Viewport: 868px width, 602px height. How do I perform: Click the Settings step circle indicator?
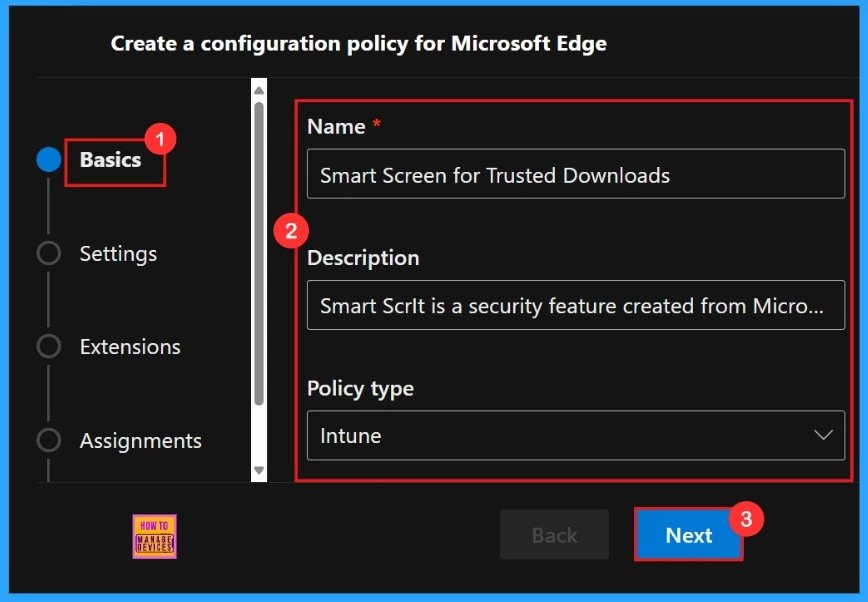point(49,253)
